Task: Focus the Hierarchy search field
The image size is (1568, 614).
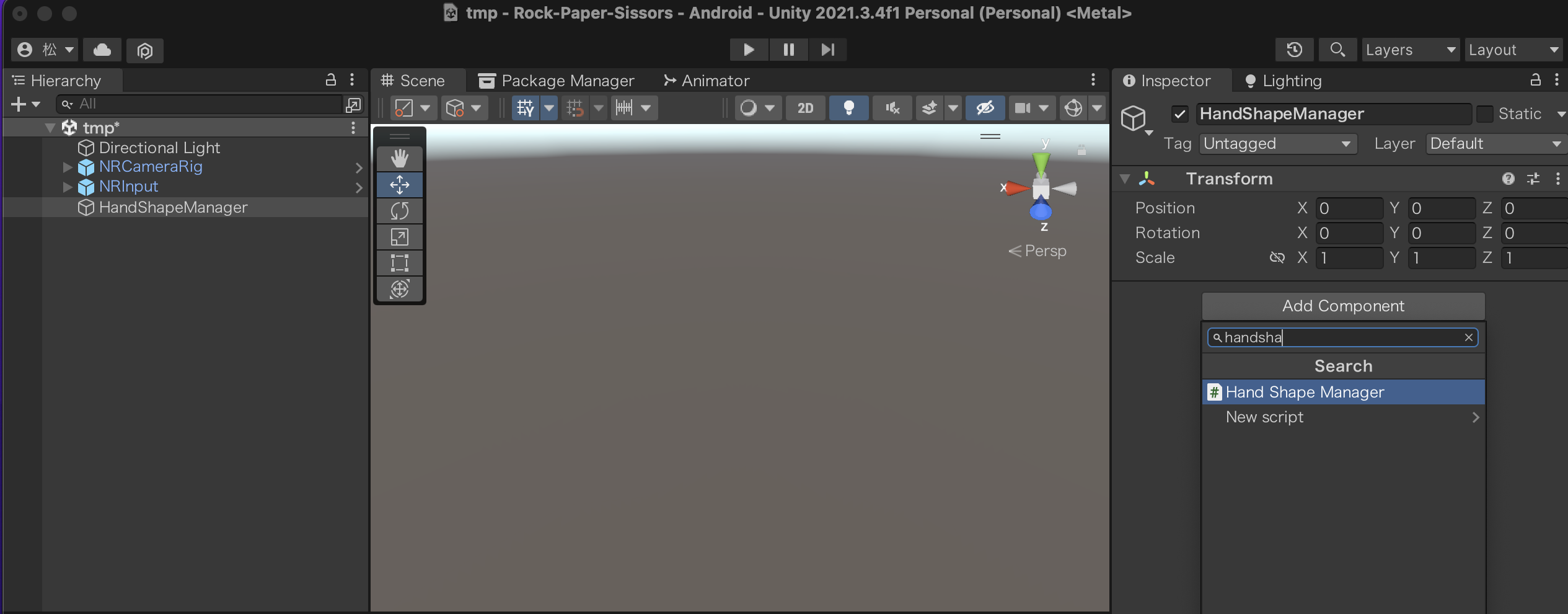Action: [x=200, y=104]
